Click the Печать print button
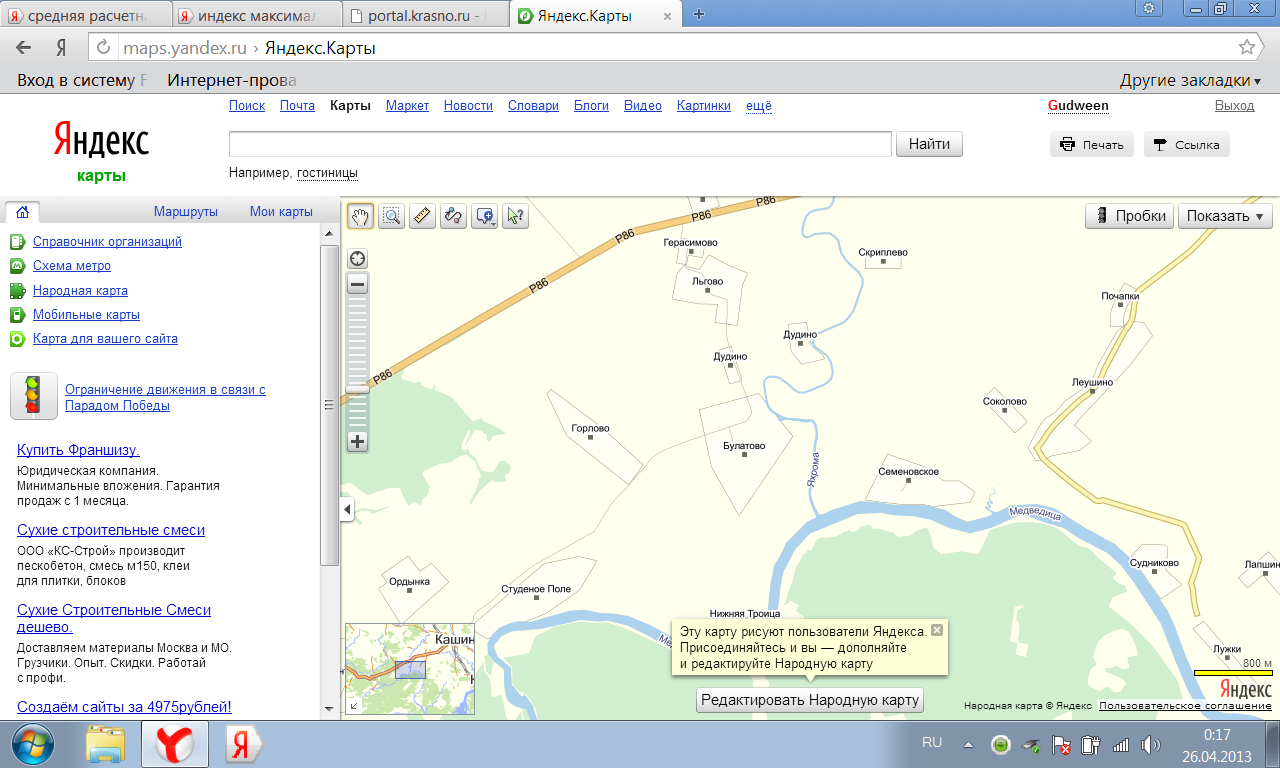Viewport: 1280px width, 768px height. [1092, 144]
